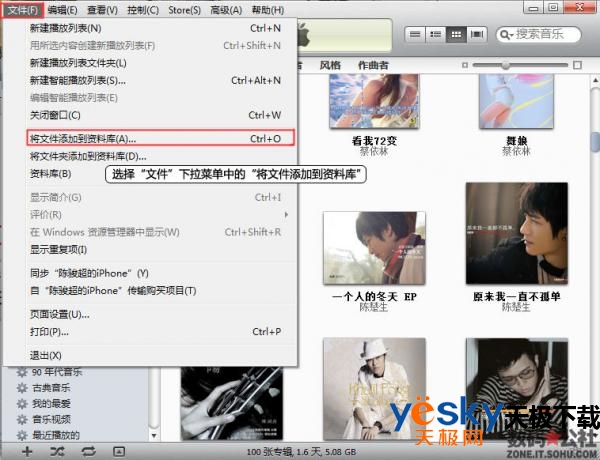Image resolution: width=600 pixels, height=460 pixels.
Task: Click small artwork size icon beside slider
Action: 465,65
